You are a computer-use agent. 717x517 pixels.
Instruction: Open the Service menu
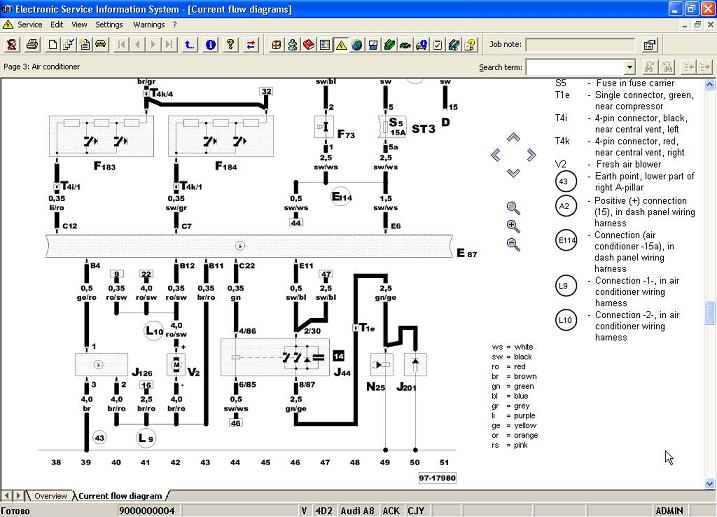pos(30,24)
